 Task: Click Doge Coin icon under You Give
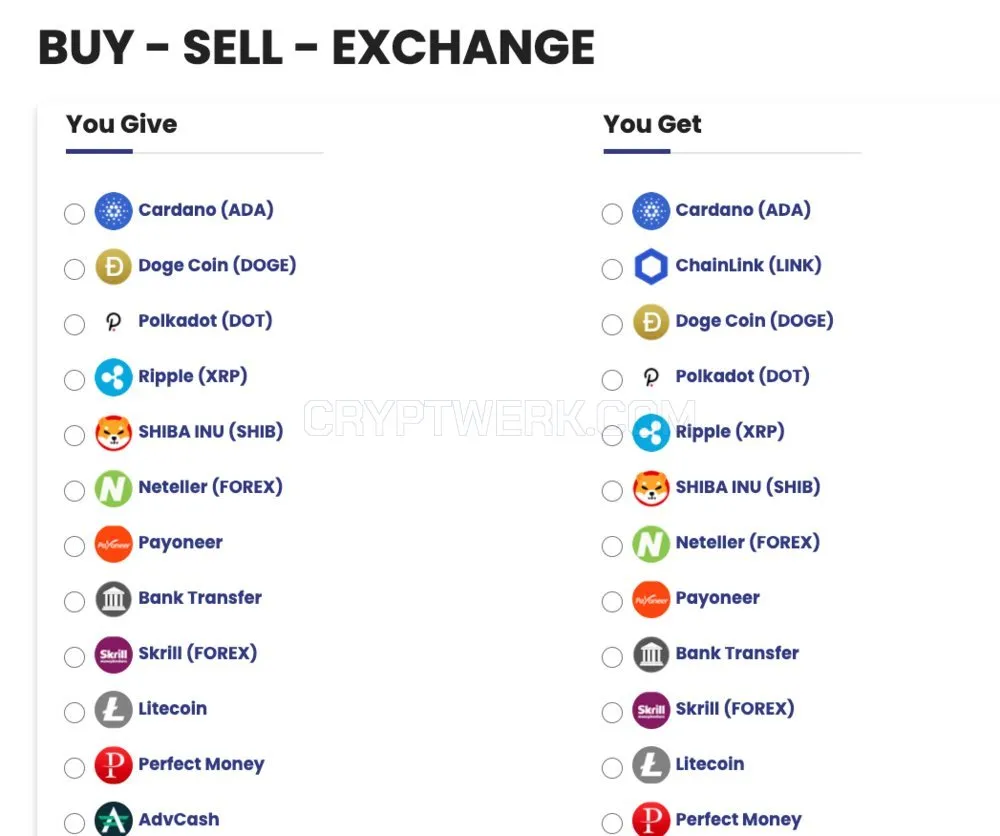(x=114, y=267)
